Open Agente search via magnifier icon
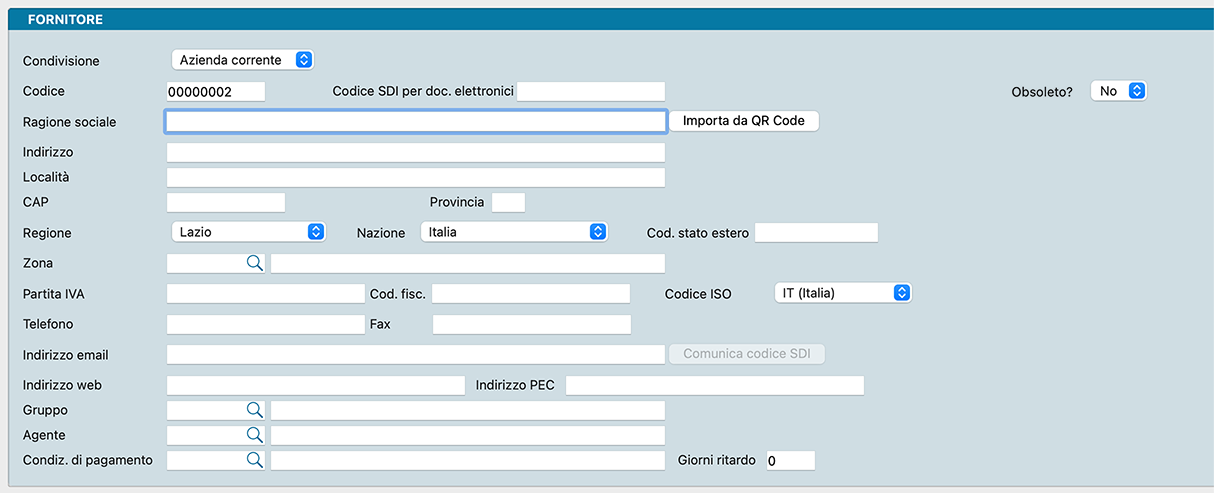1214x493 pixels. 254,435
